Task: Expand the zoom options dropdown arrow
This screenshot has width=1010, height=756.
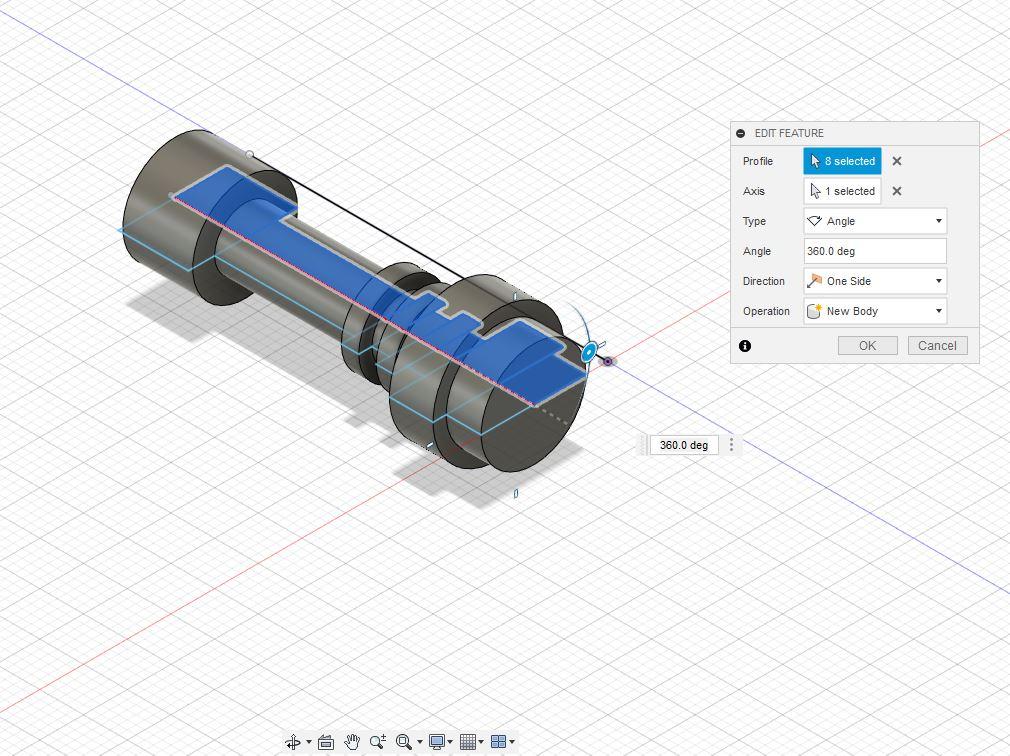Action: pos(419,742)
